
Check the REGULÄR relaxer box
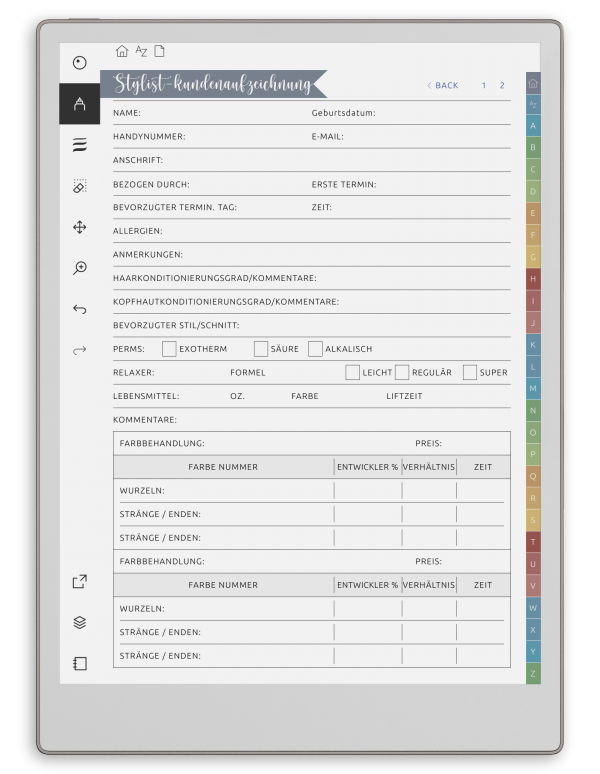pyautogui.click(x=402, y=372)
